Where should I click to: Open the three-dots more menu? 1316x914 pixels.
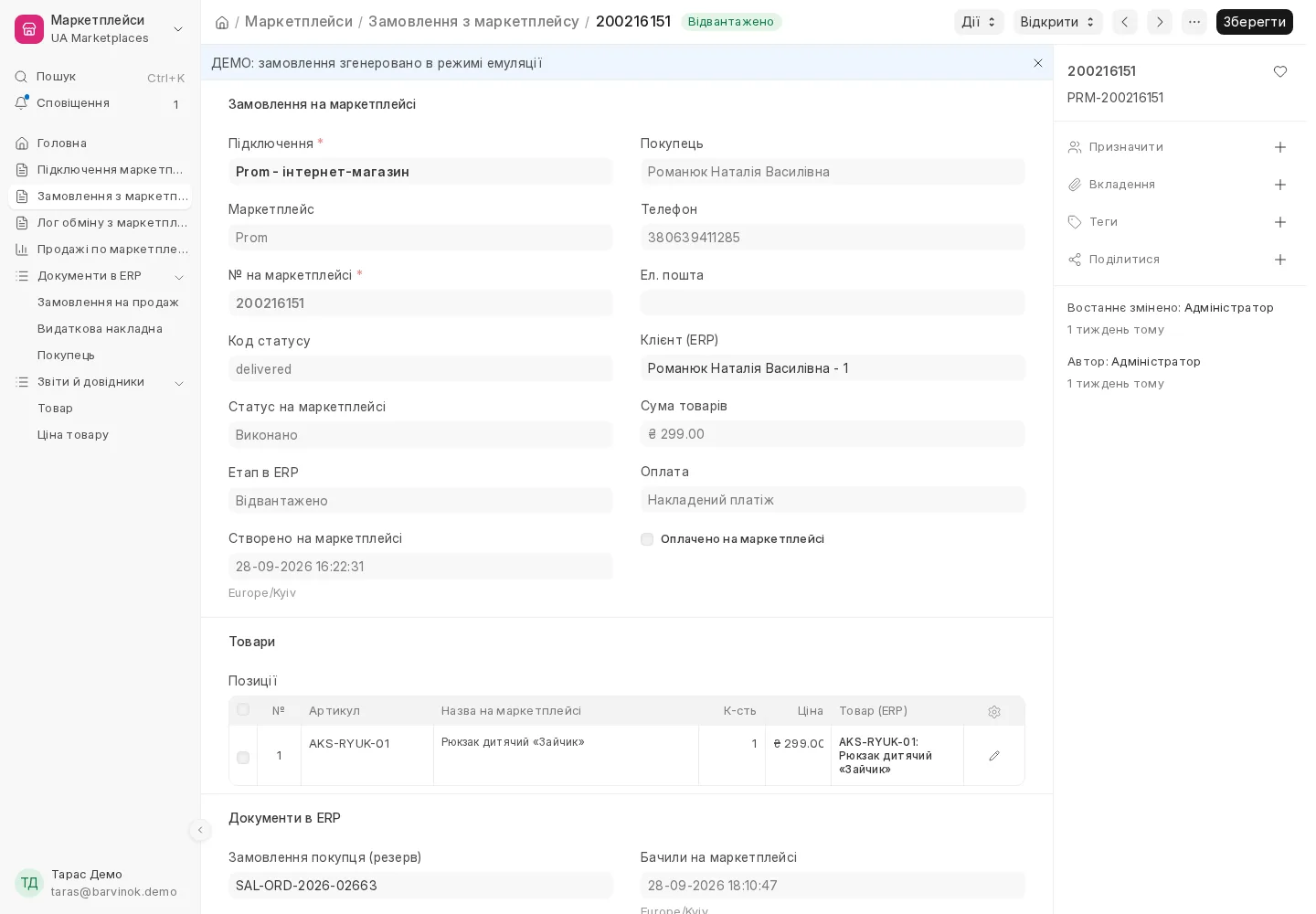coord(1194,22)
